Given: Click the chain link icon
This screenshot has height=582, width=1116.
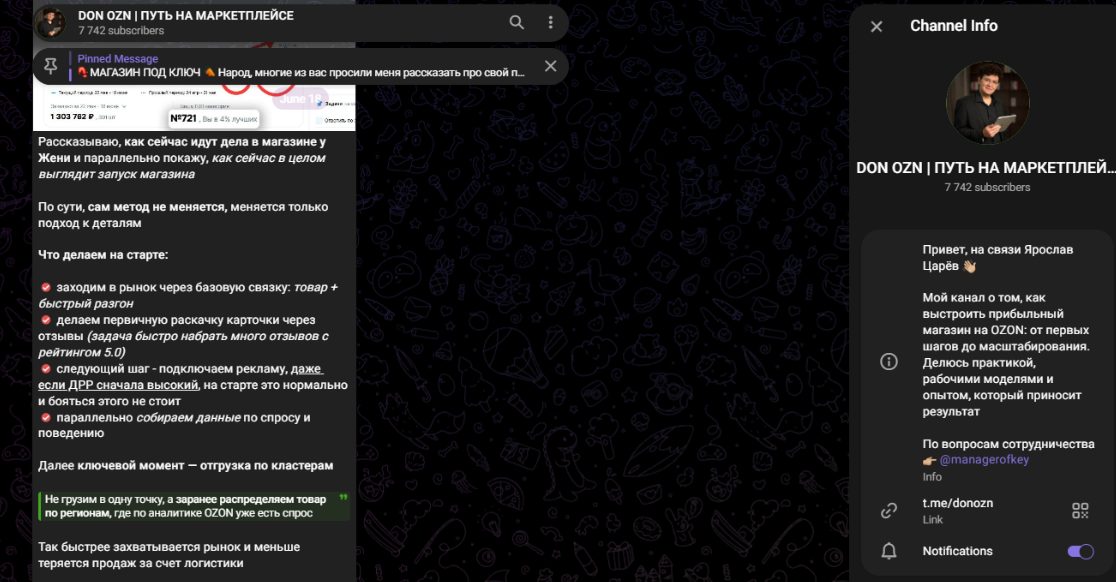Looking at the screenshot, I should 889,511.
